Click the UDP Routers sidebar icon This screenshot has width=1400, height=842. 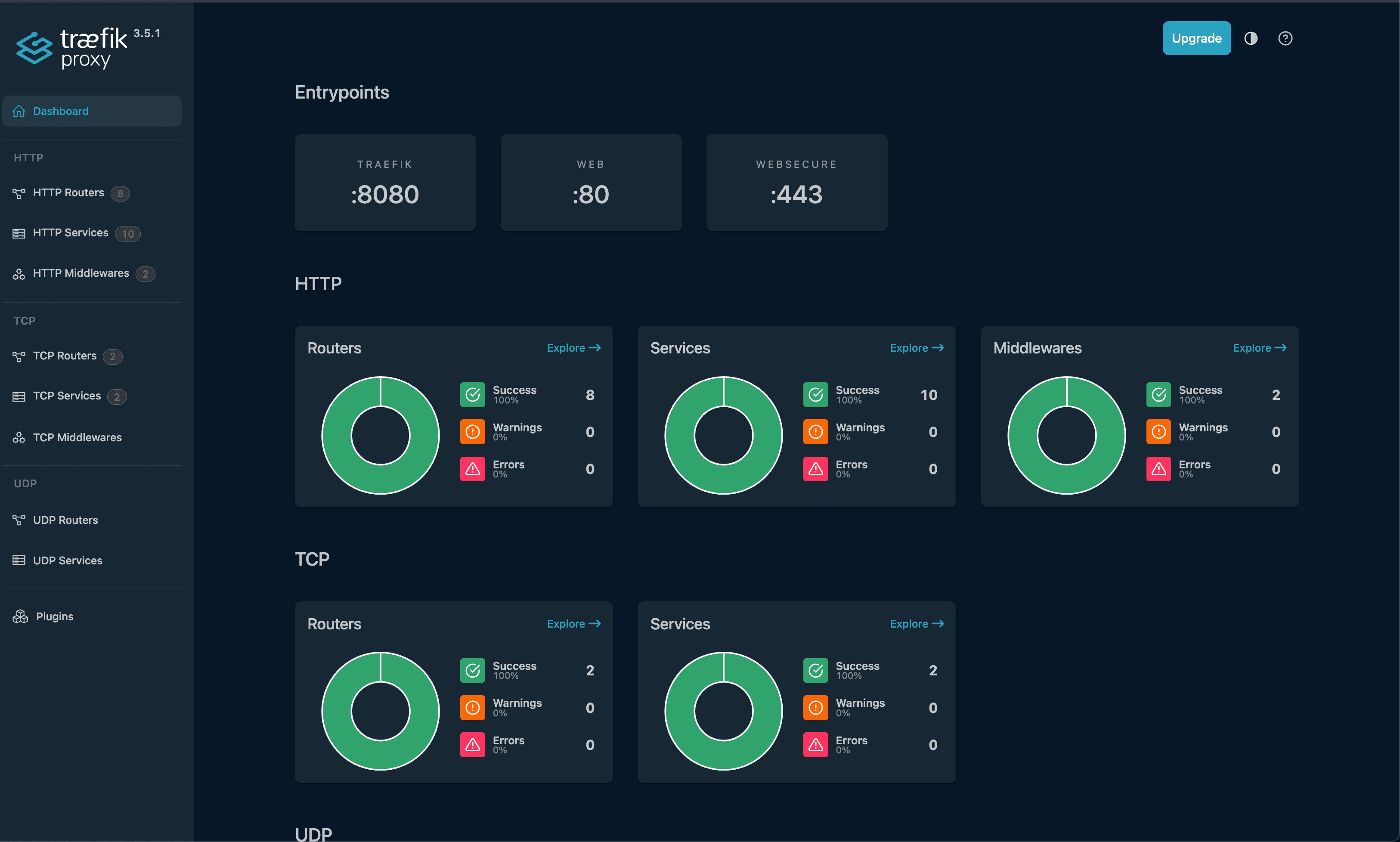19,520
